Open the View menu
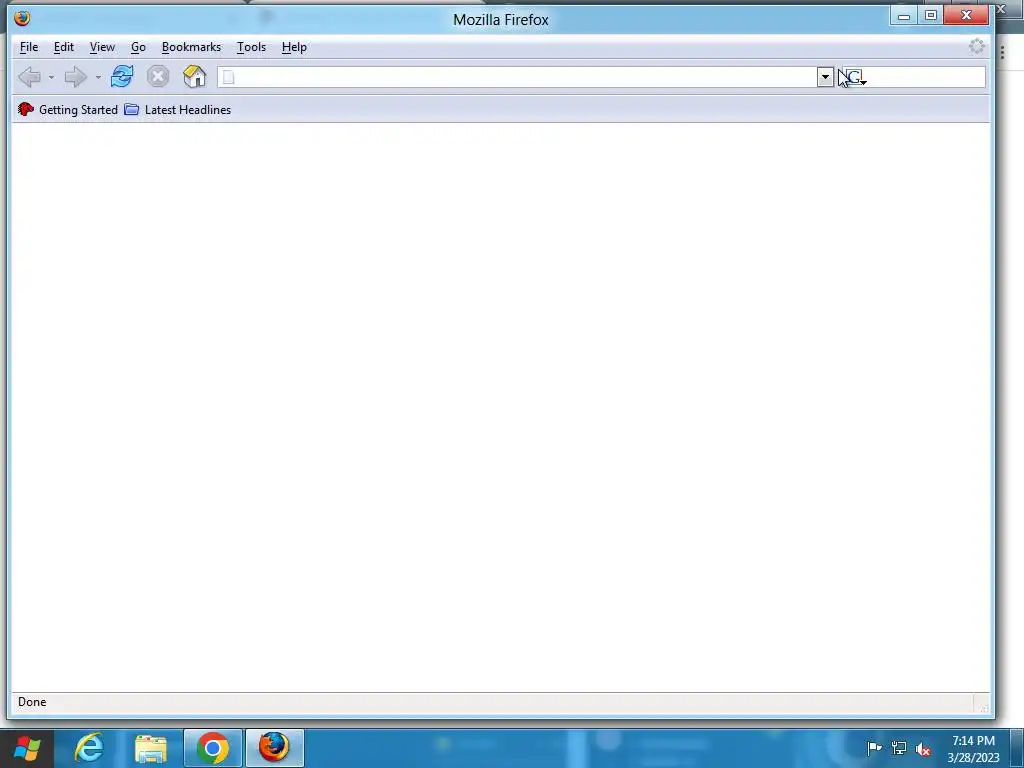 (x=102, y=47)
